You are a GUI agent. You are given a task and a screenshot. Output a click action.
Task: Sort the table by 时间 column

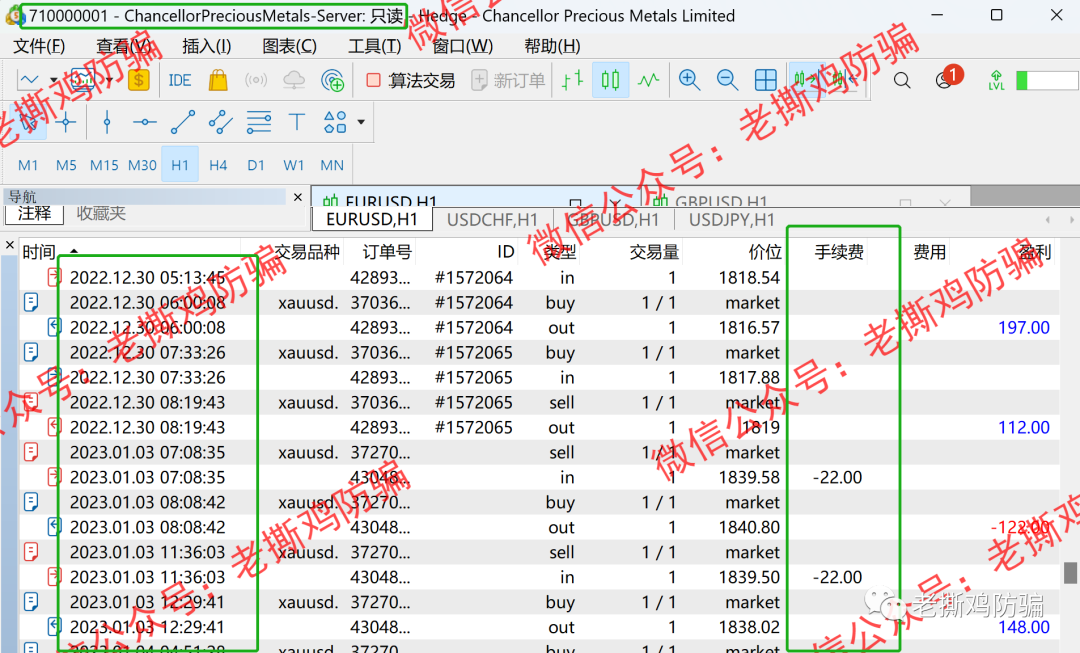click(x=39, y=252)
